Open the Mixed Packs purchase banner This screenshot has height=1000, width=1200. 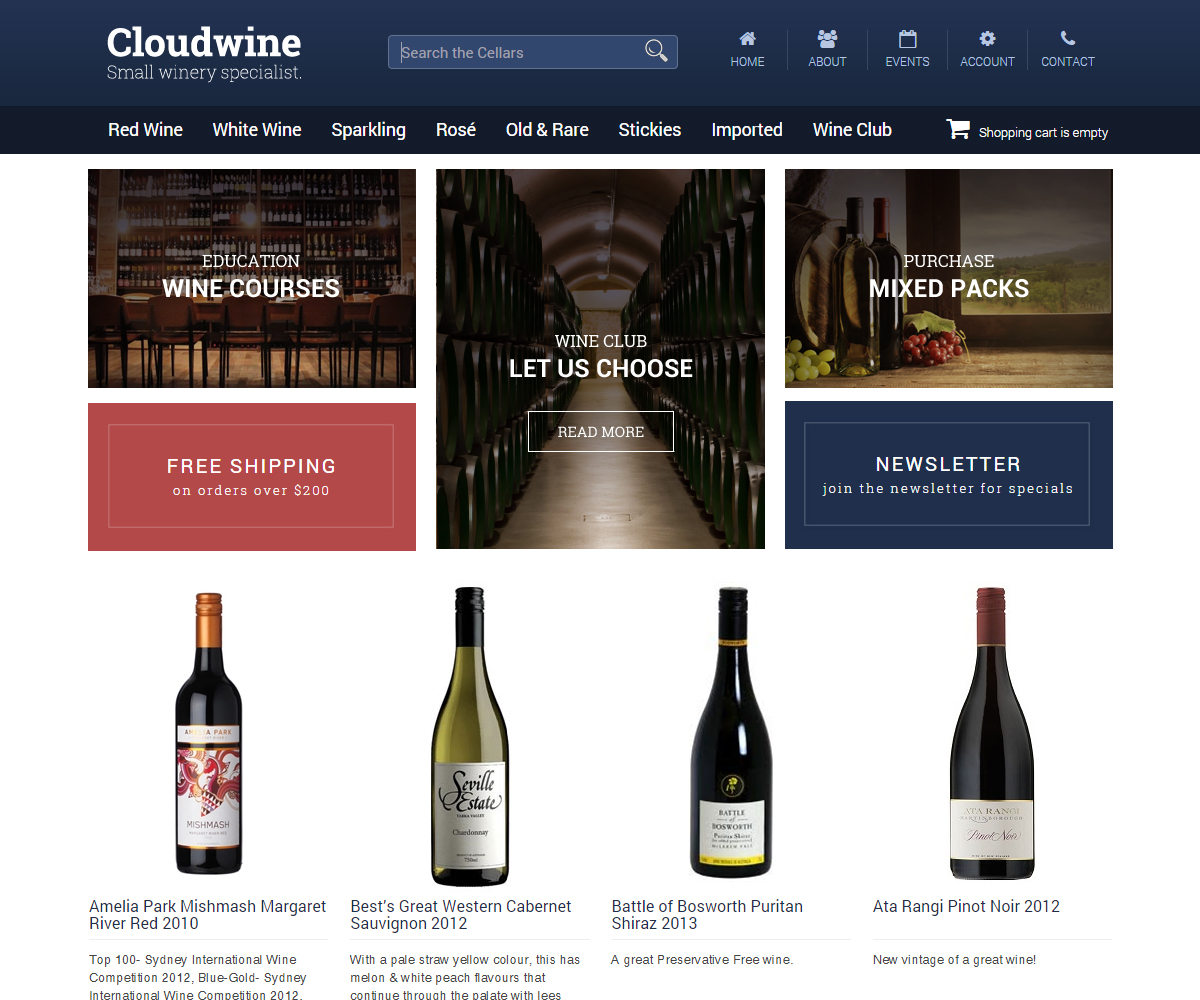(949, 278)
